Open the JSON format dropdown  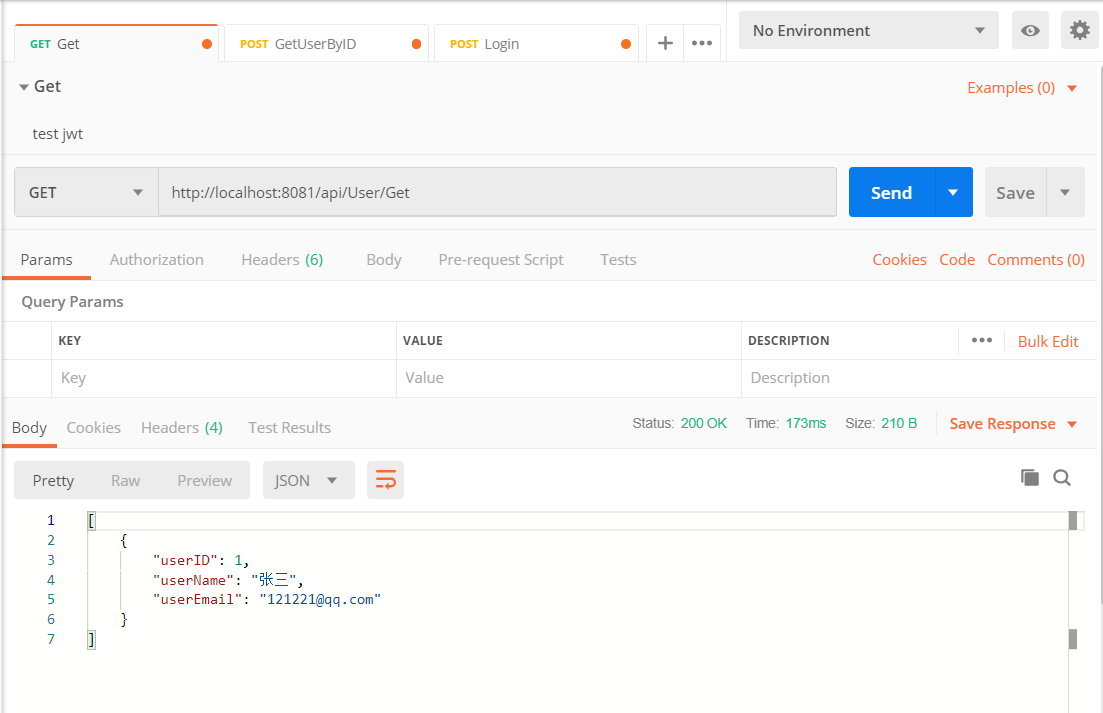coord(308,480)
